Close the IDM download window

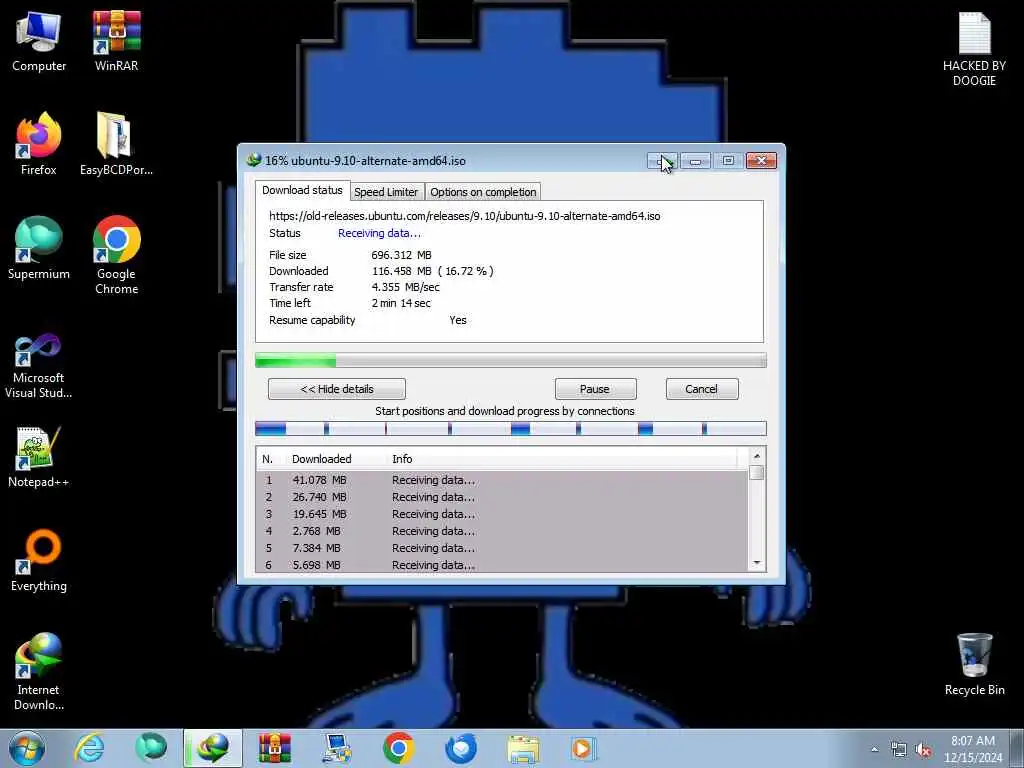761,161
